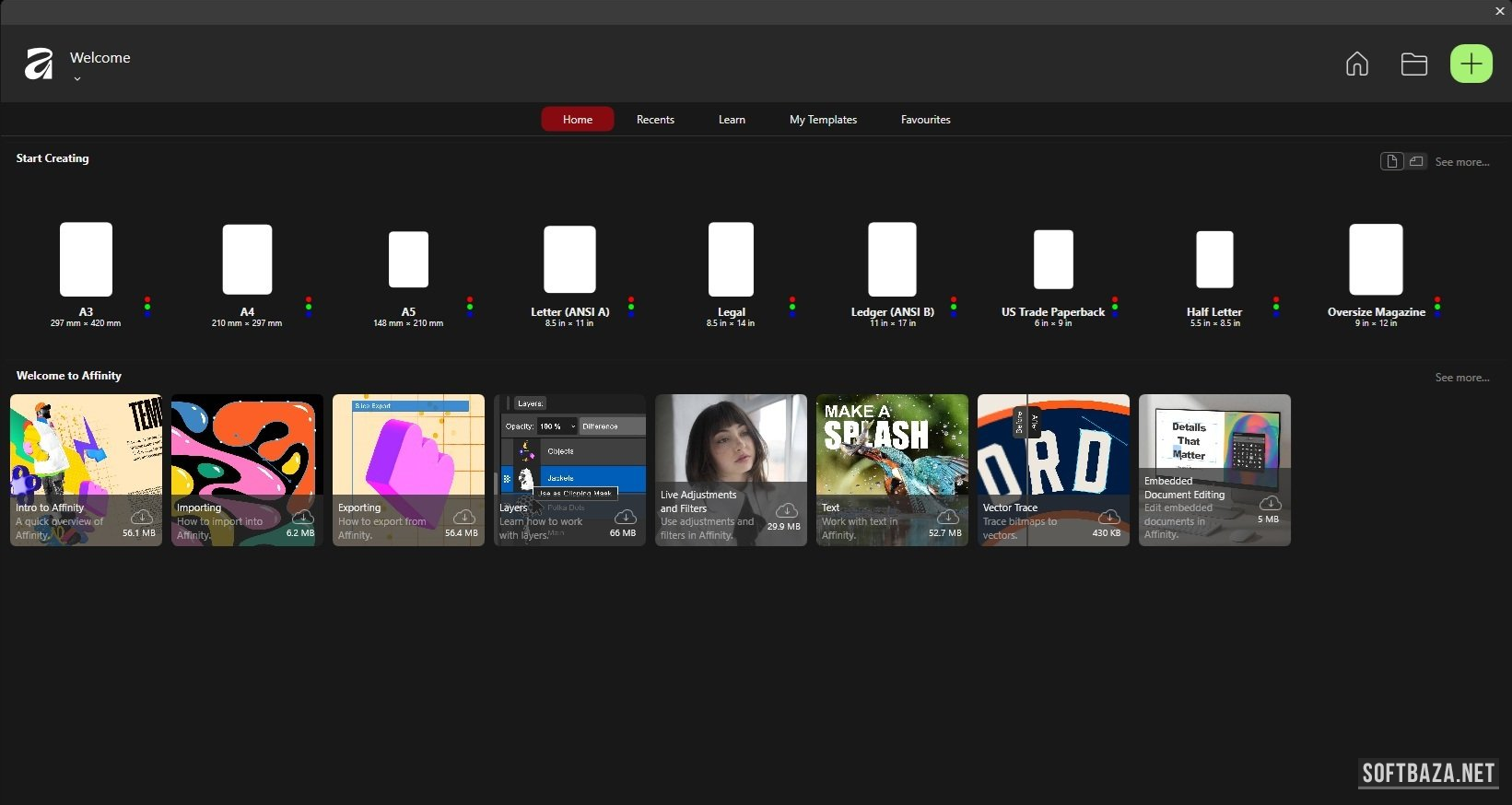Click cloud download icon on Layers tutorial
Screen dimensions: 1512x805
pyautogui.click(x=625, y=517)
